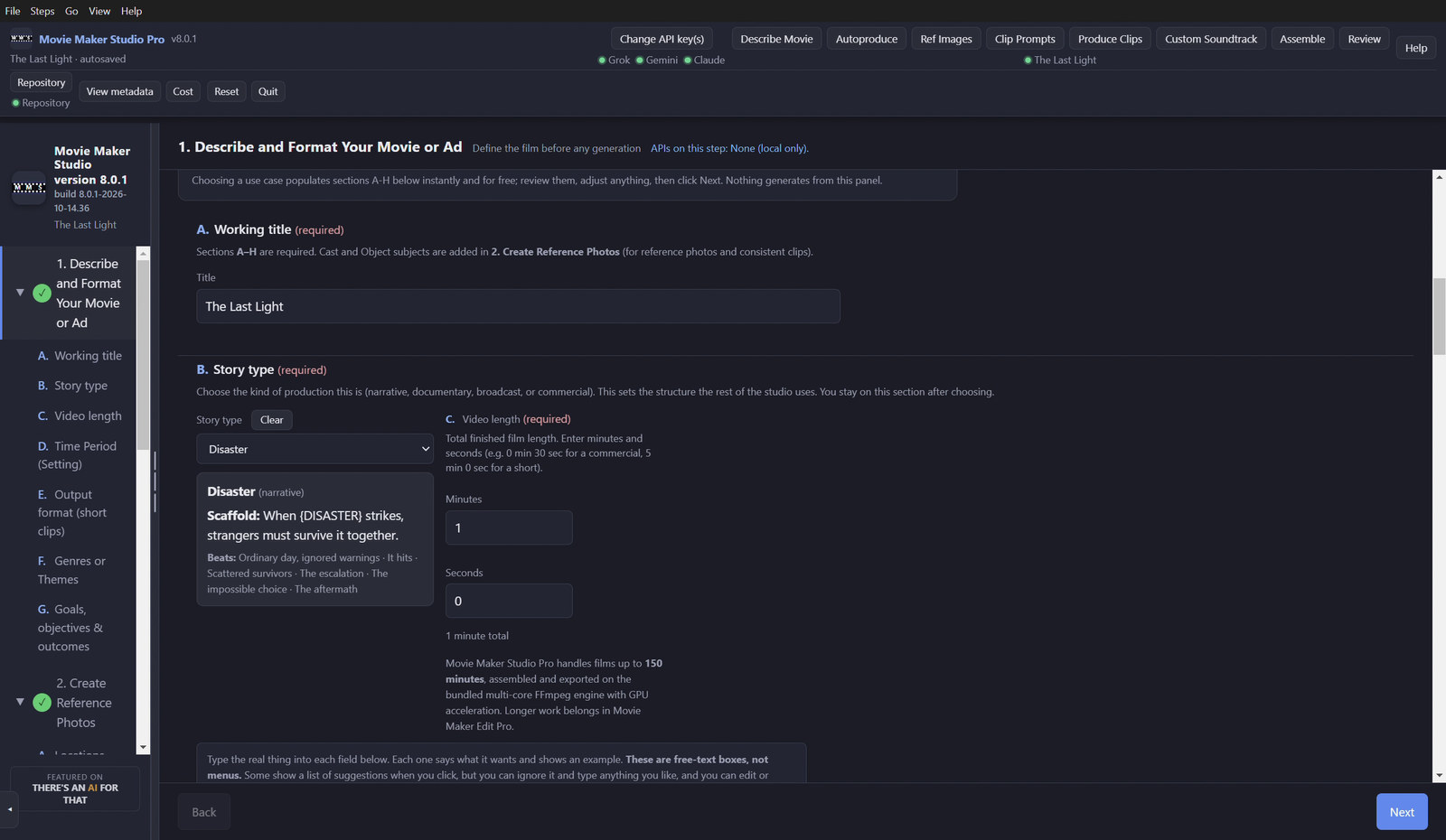This screenshot has width=1446, height=840.
Task: Click the Repository button
Action: (x=42, y=82)
